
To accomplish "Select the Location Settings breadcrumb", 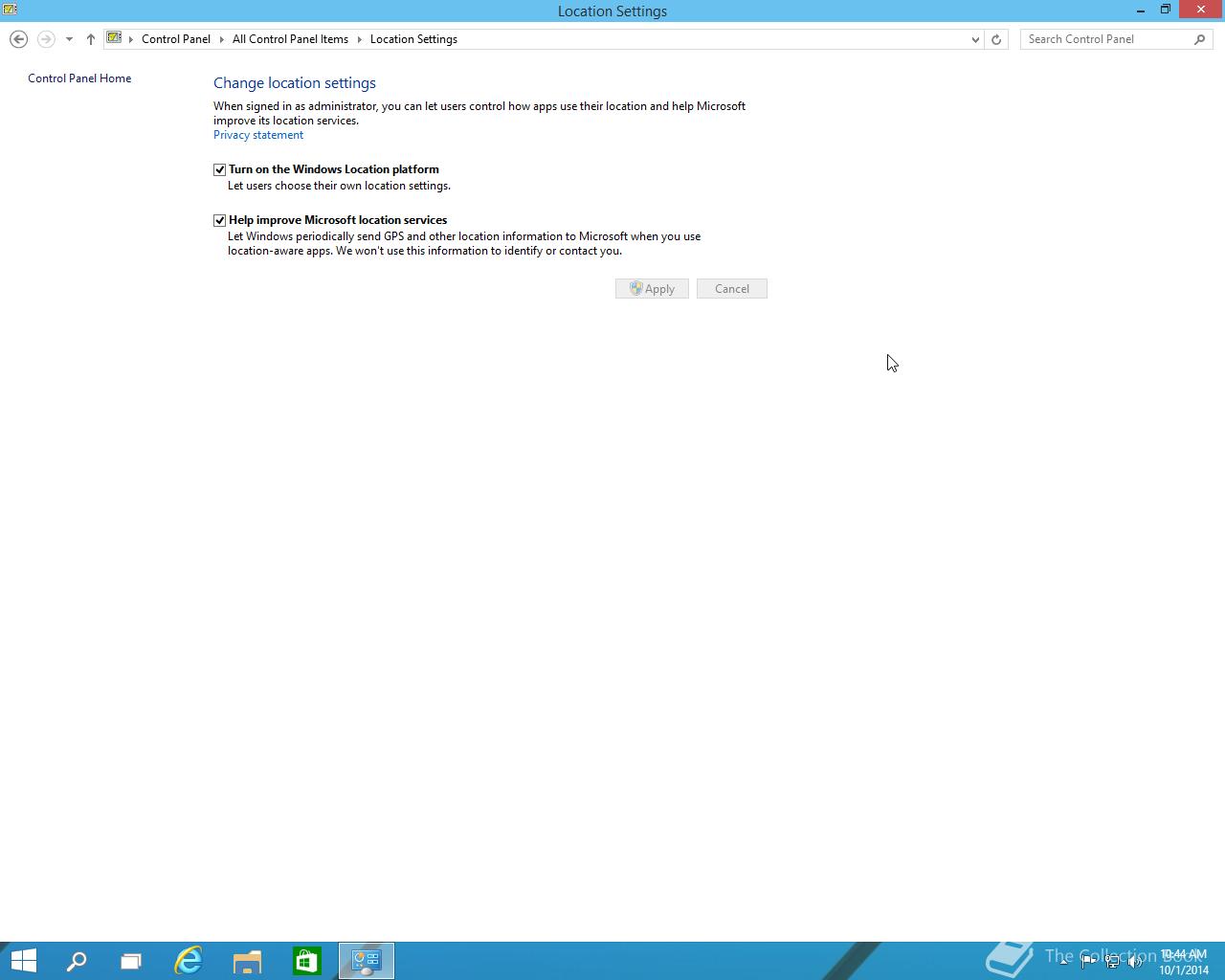I will [413, 39].
